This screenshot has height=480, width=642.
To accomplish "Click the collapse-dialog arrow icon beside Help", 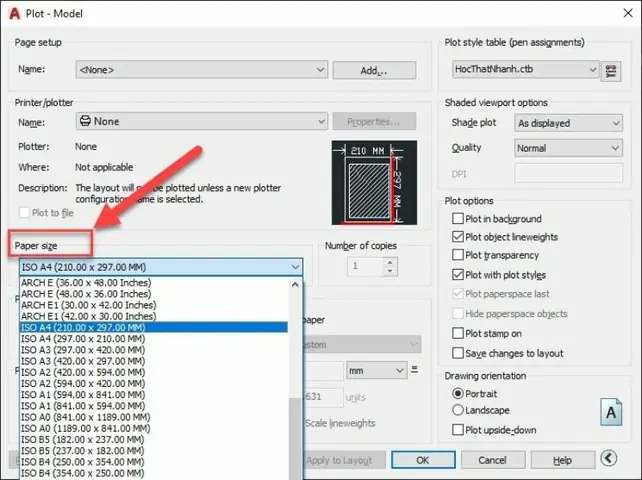I will pos(608,458).
